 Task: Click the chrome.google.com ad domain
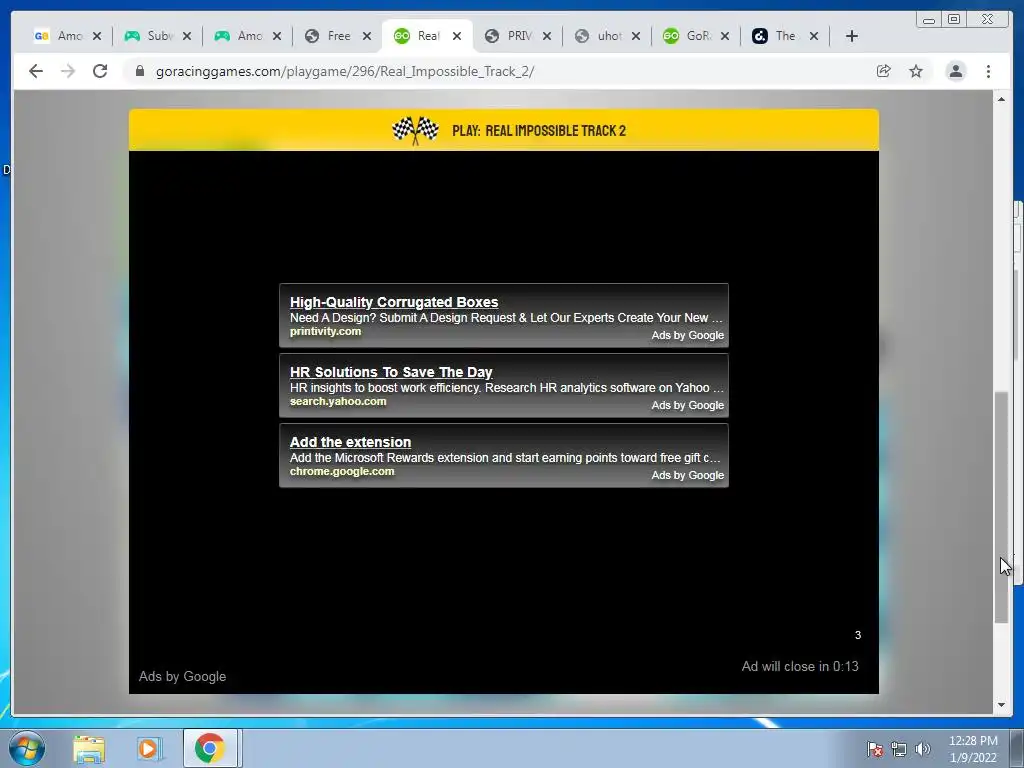342,472
